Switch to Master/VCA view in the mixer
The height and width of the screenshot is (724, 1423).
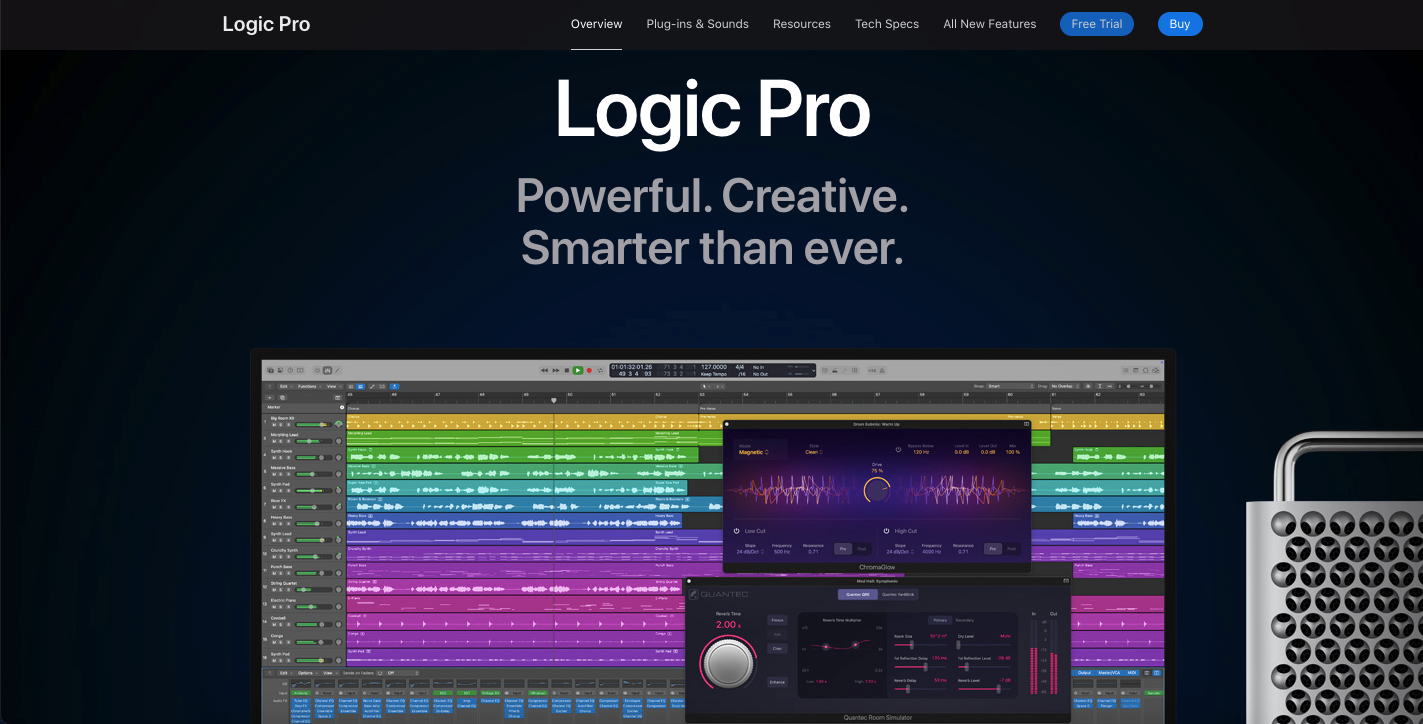(x=1110, y=673)
